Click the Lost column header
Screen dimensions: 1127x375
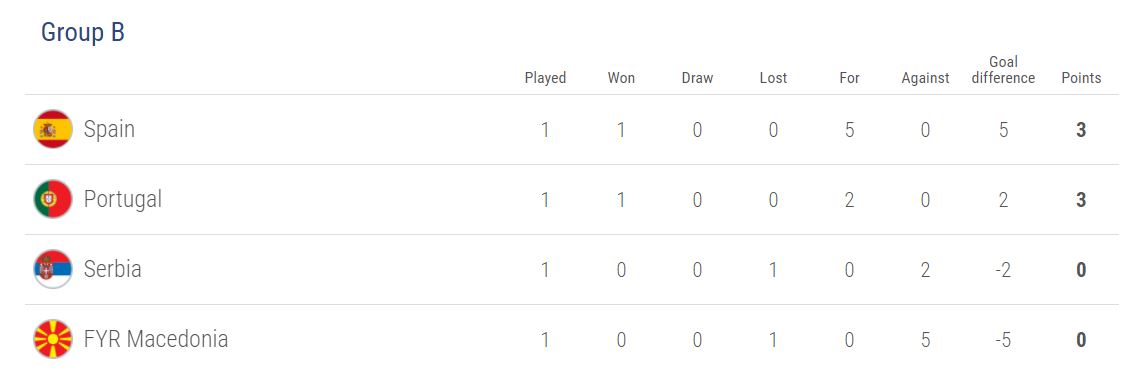[773, 78]
